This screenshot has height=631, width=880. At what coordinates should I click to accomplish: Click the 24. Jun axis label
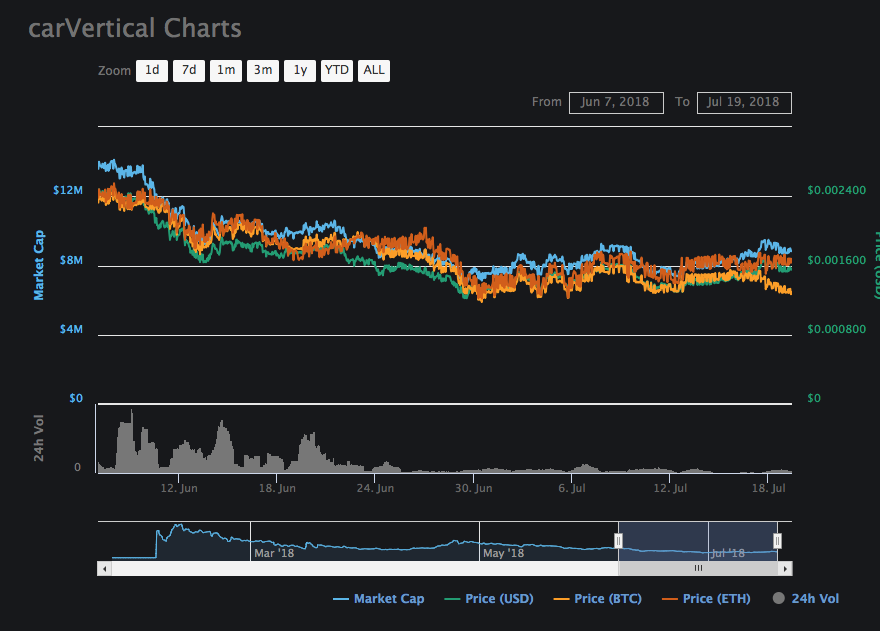coord(375,488)
